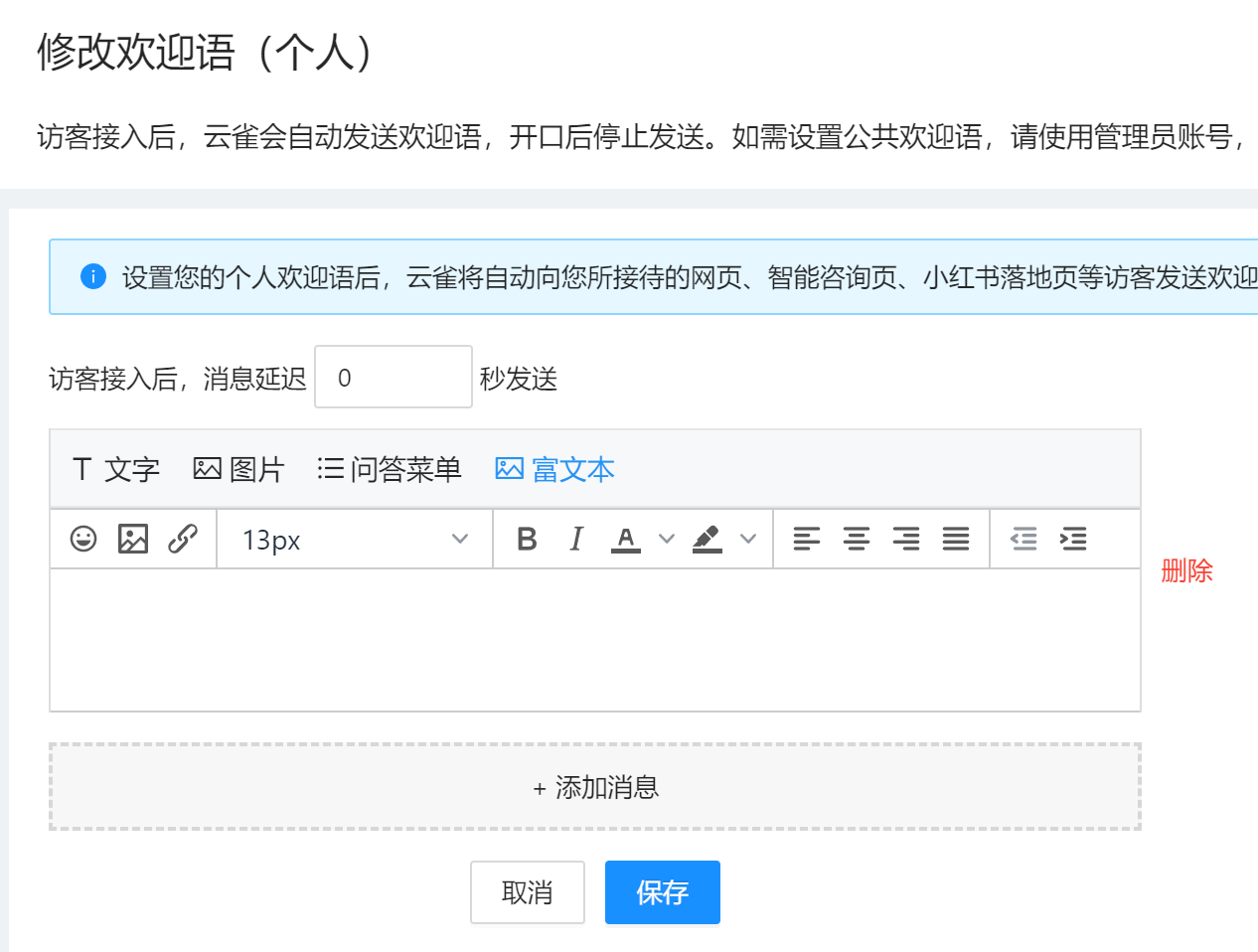Switch to the 文字 message type tab
Screen dimensions: 1258x952
coord(115,469)
